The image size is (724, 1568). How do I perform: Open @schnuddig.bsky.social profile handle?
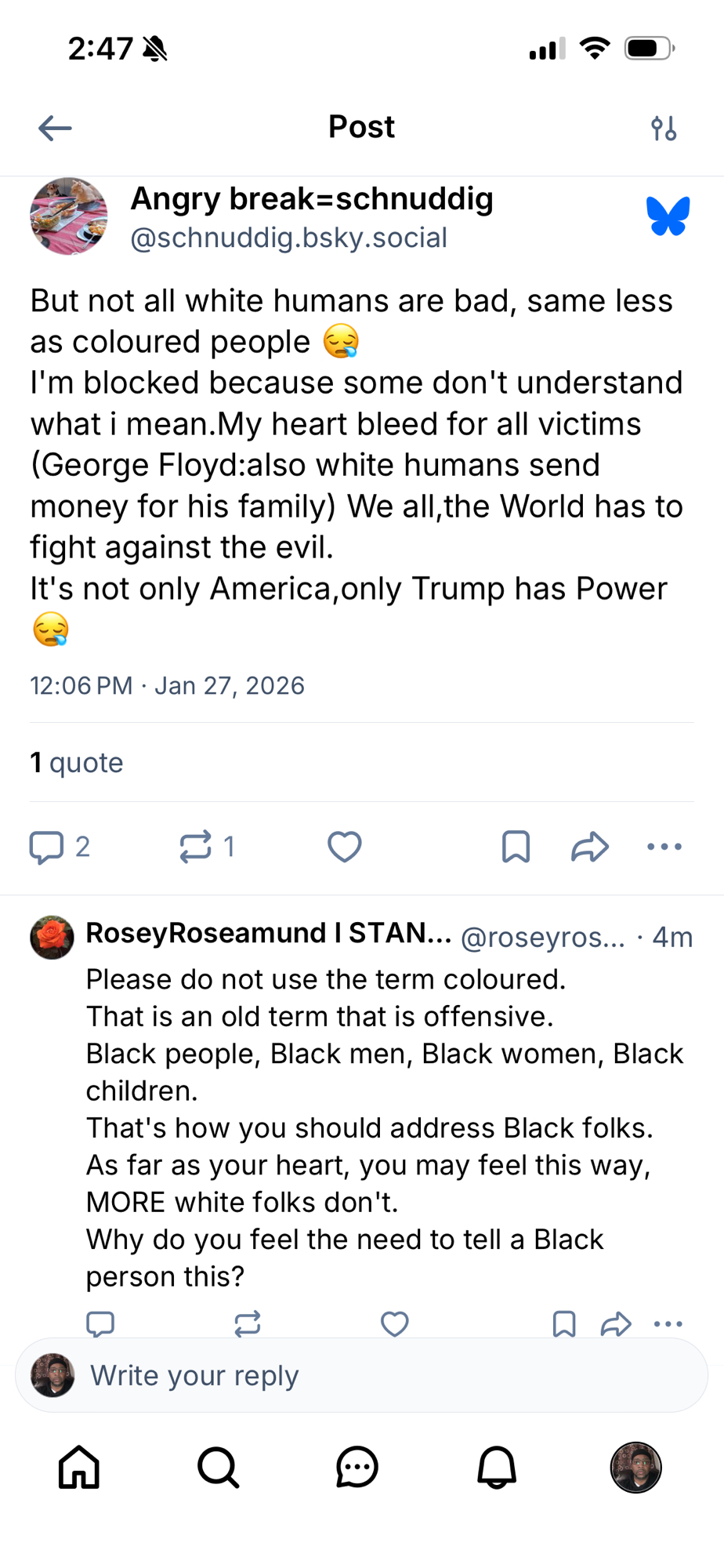click(x=288, y=238)
